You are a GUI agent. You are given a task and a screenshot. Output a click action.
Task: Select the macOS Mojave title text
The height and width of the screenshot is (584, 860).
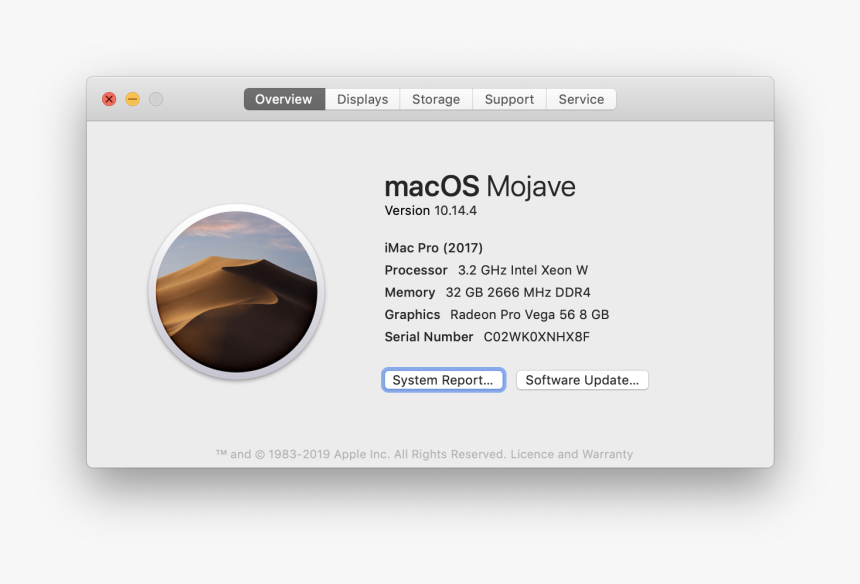(x=480, y=186)
